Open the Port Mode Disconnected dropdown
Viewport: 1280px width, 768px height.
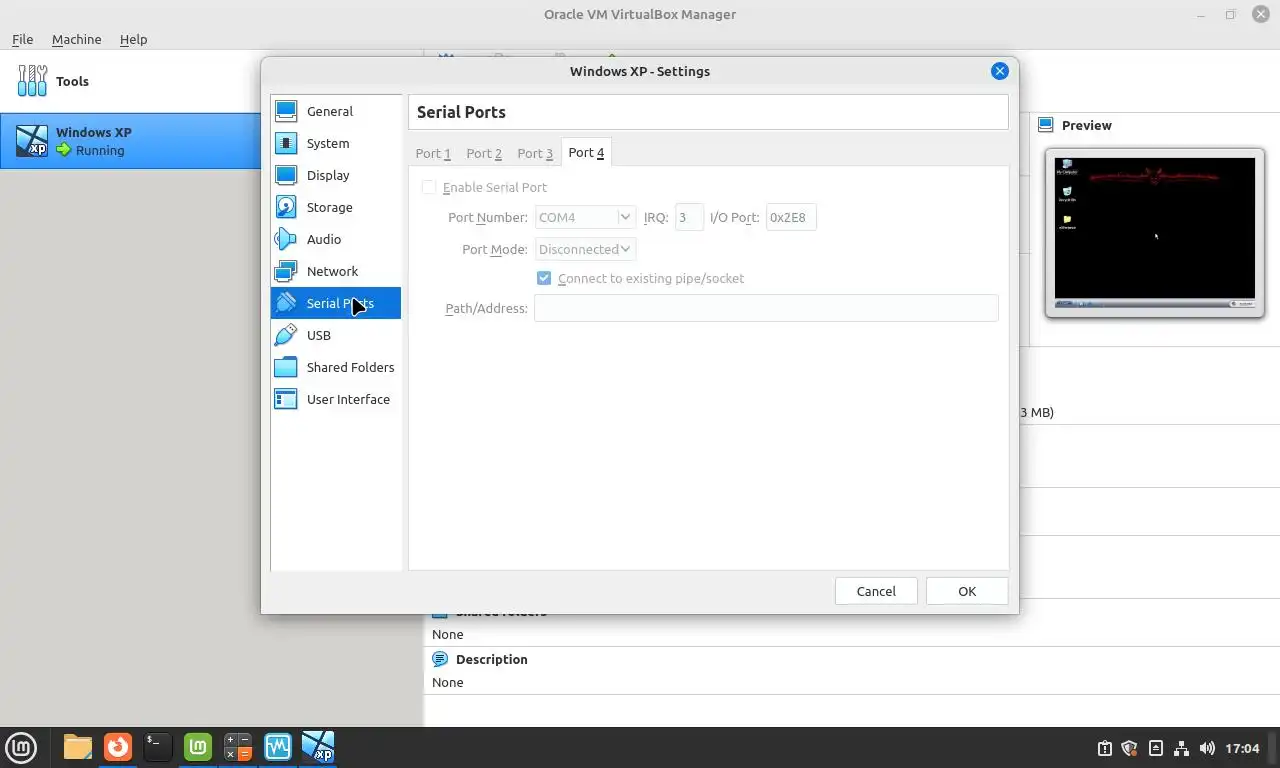585,249
